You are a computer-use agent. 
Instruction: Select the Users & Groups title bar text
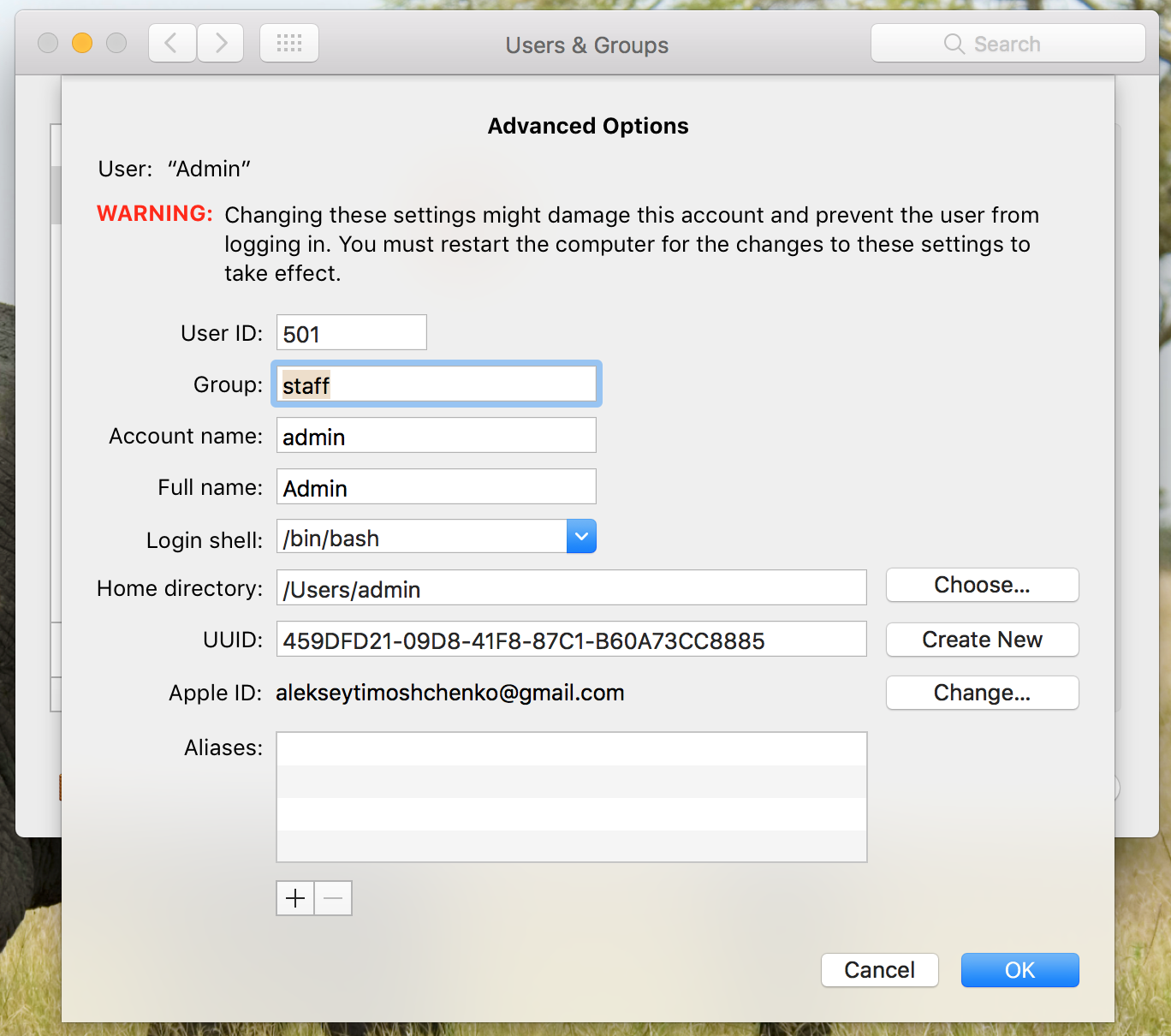[587, 45]
